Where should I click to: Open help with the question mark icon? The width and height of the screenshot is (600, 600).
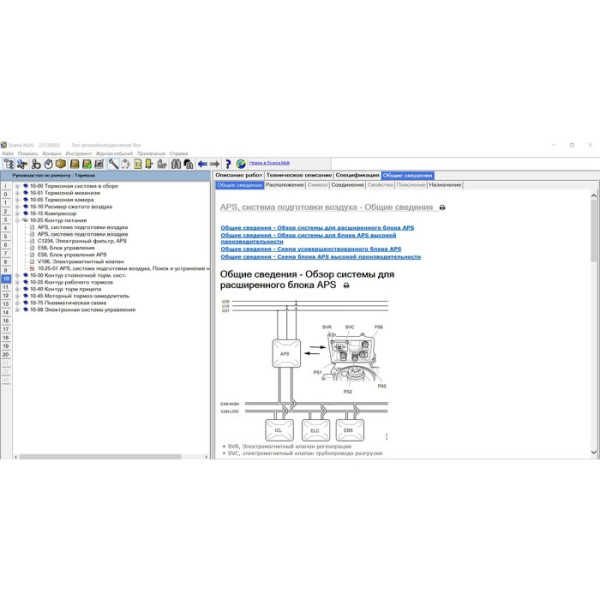tap(228, 163)
